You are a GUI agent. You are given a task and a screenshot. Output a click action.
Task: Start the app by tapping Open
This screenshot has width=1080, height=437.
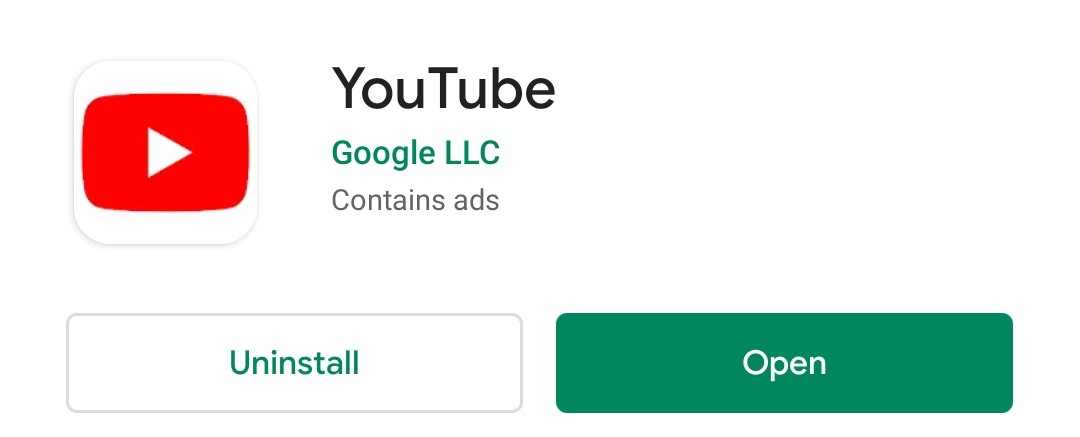784,363
